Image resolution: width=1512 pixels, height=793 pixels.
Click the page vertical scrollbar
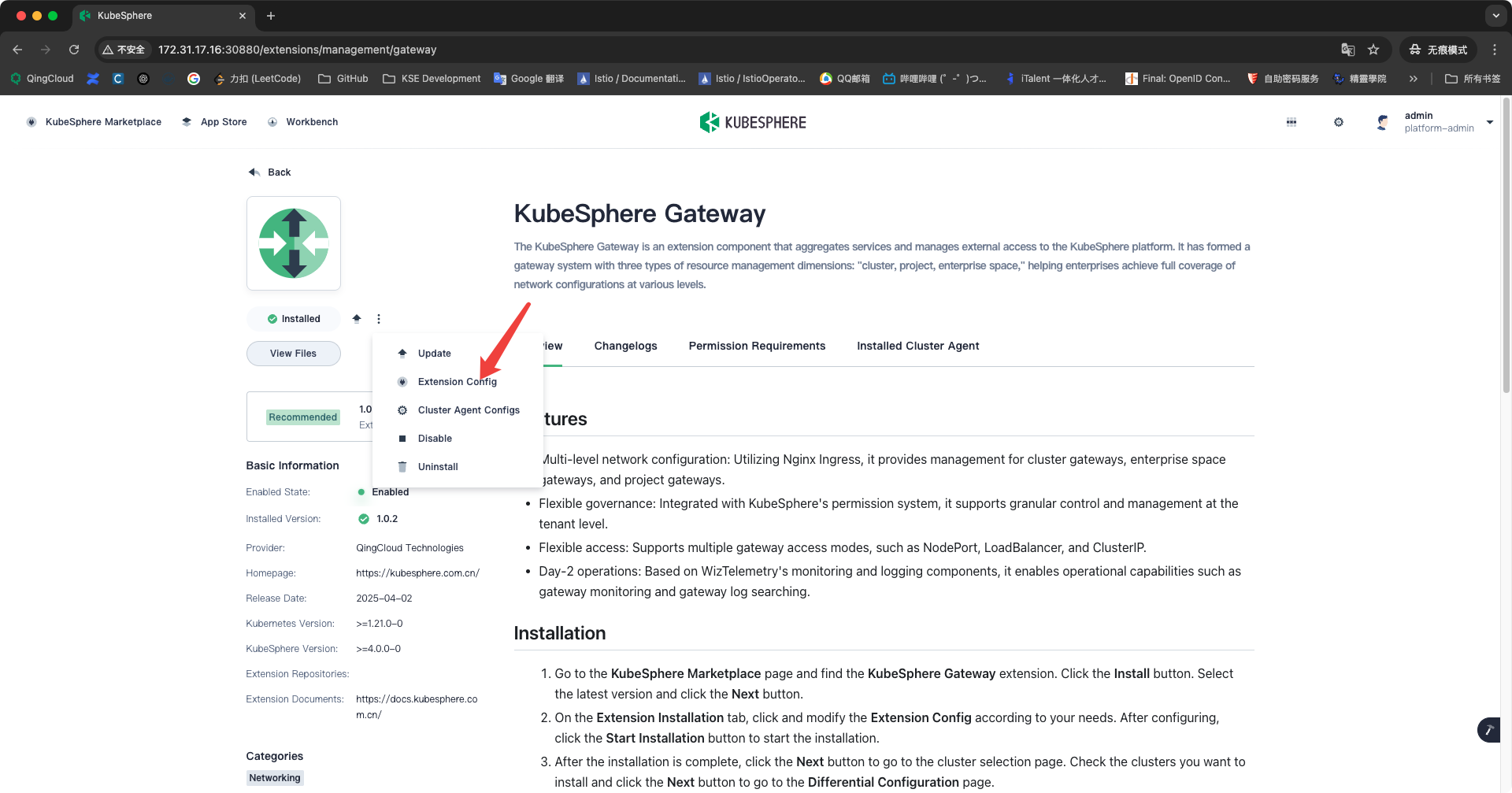point(1506,246)
